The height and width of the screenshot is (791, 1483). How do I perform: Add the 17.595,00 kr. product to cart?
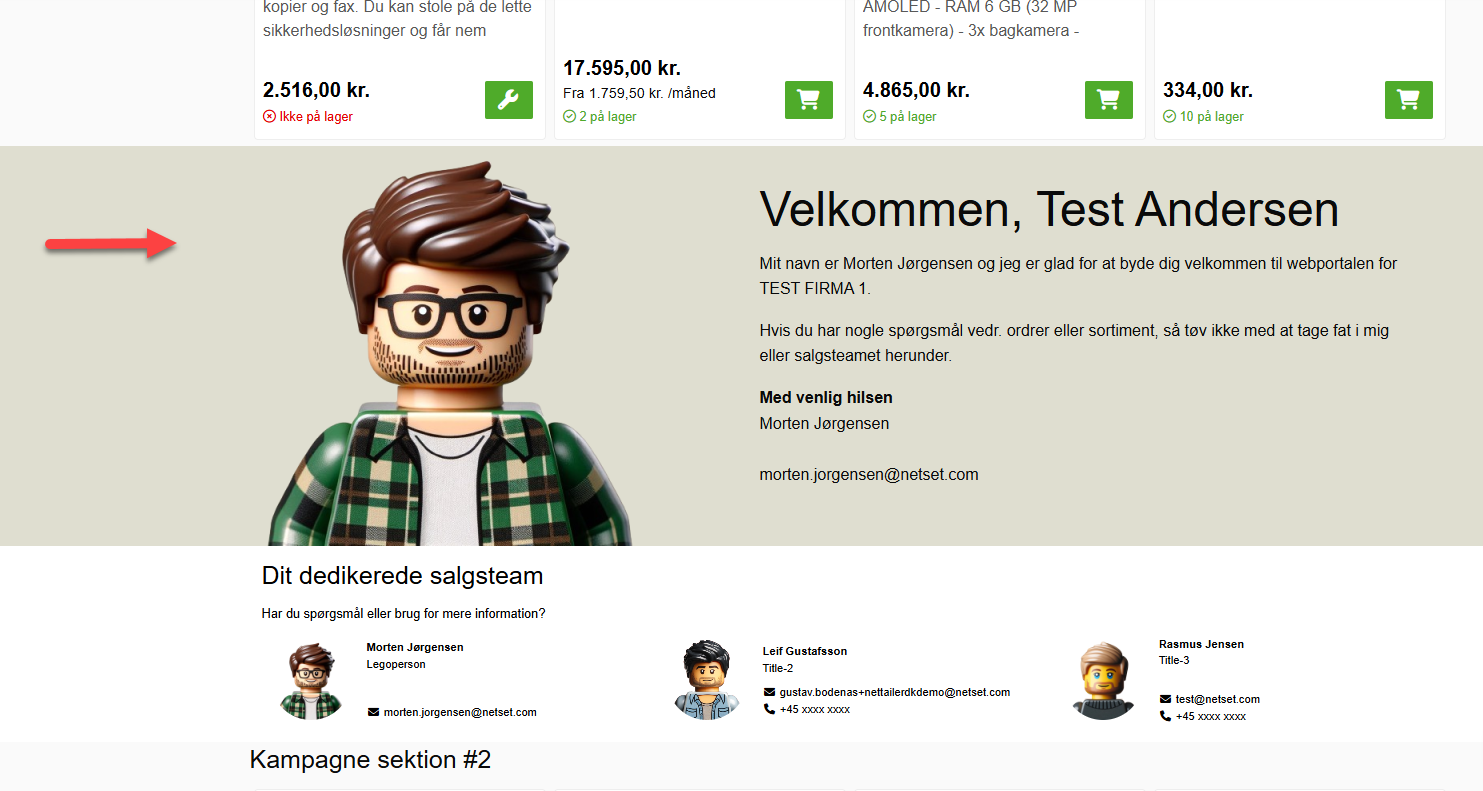click(809, 100)
